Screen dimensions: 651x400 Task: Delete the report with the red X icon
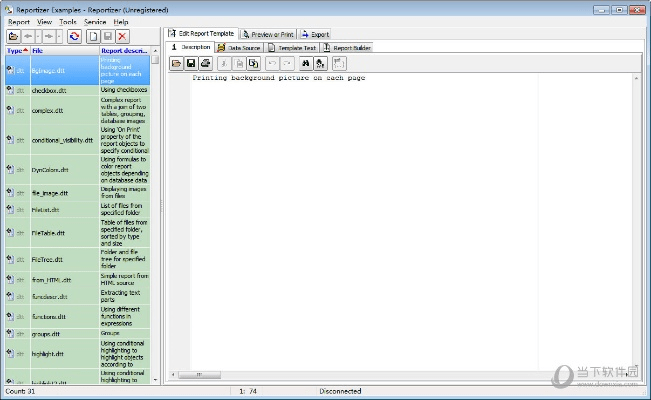point(122,36)
